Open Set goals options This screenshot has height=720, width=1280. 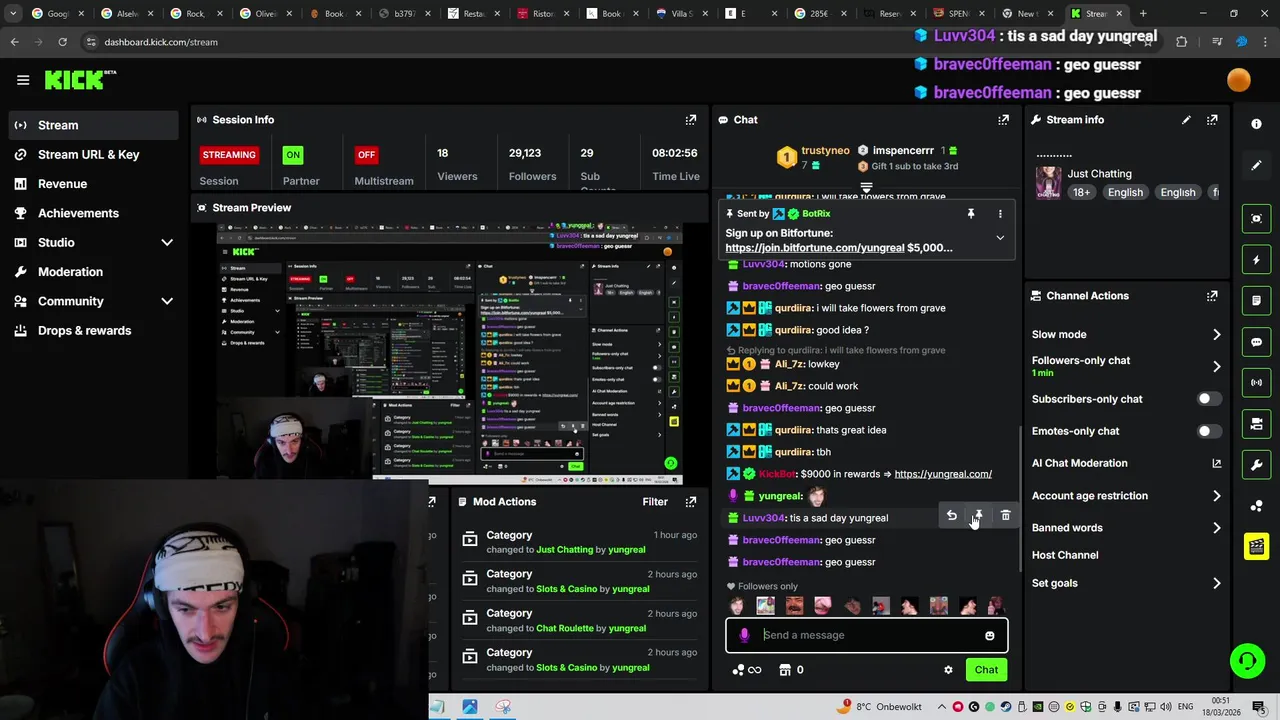click(1126, 583)
